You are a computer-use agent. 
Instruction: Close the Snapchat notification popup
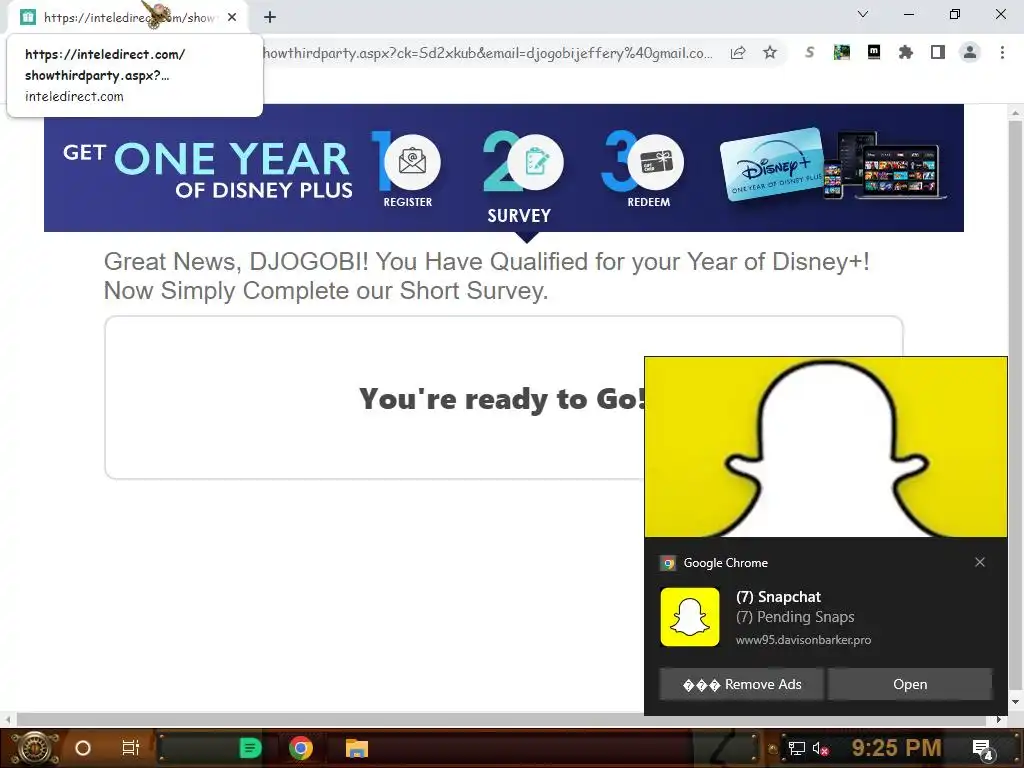[980, 562]
